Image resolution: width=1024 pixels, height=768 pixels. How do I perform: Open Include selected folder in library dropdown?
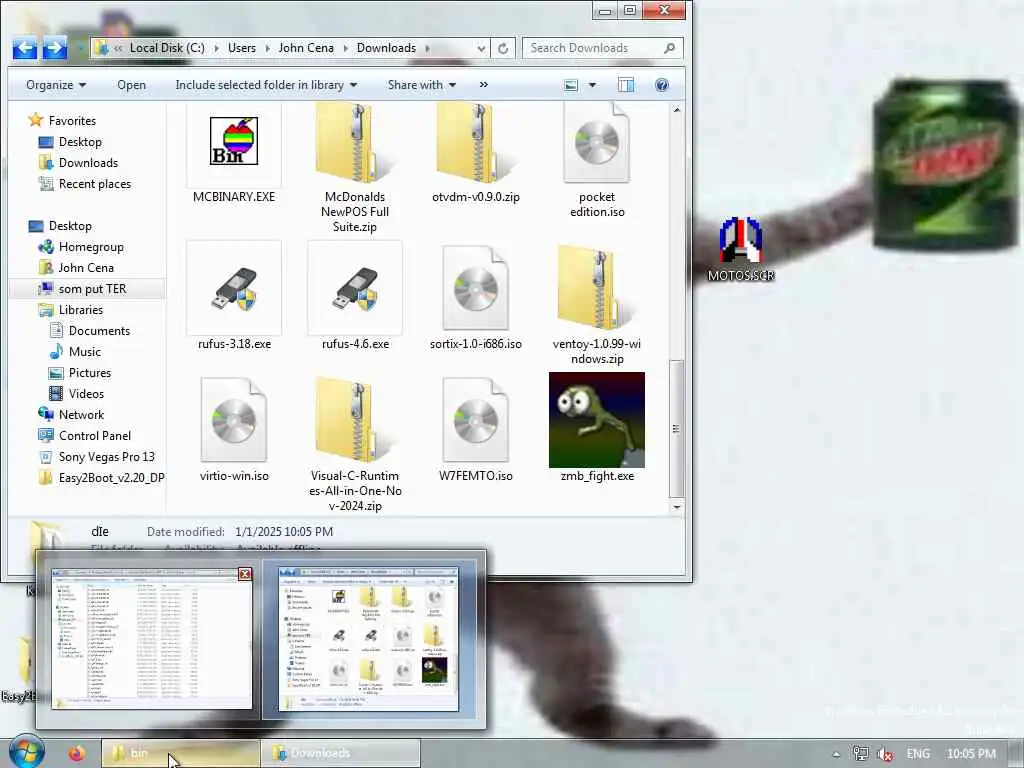click(266, 85)
